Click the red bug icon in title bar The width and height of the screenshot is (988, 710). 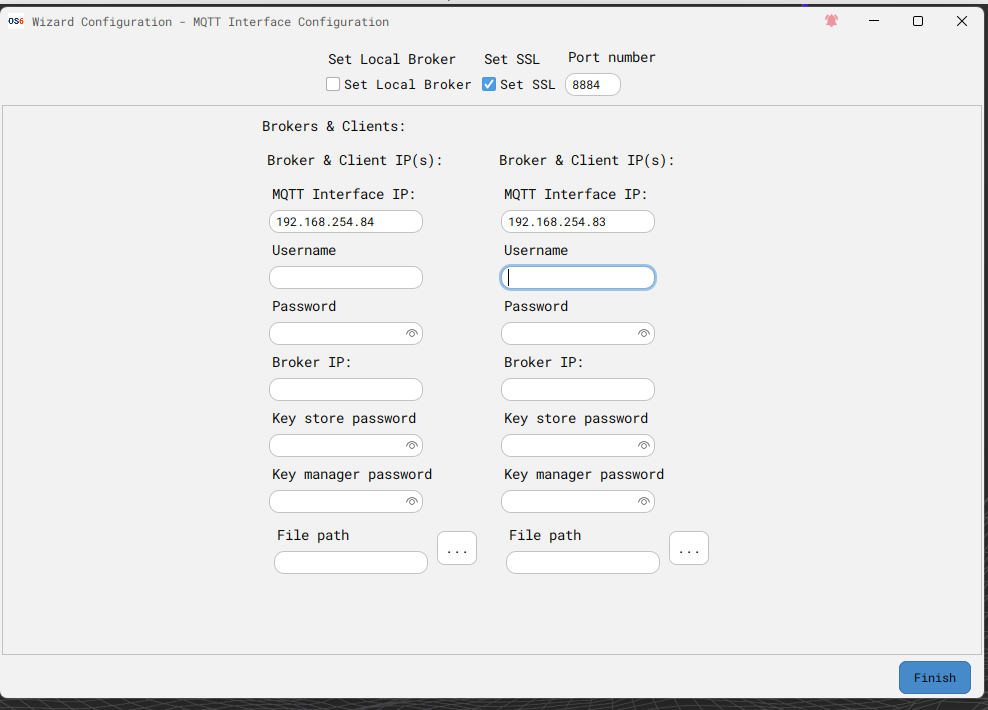tap(831, 21)
